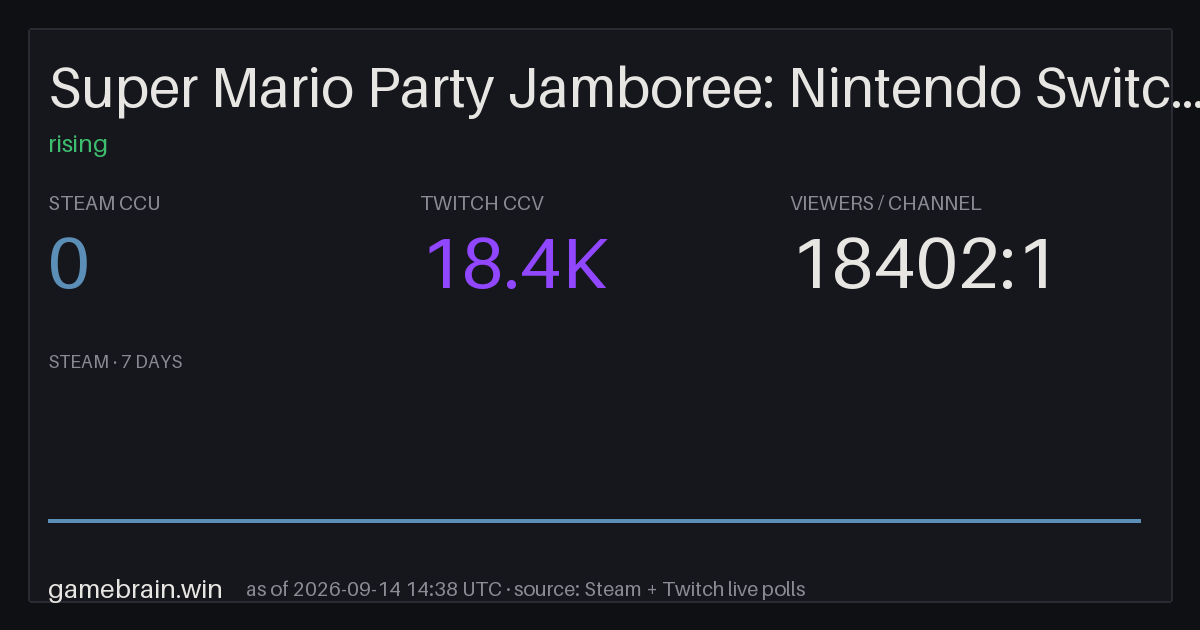Click the right end of the sparkline
This screenshot has width=1200, height=630.
(1139, 520)
